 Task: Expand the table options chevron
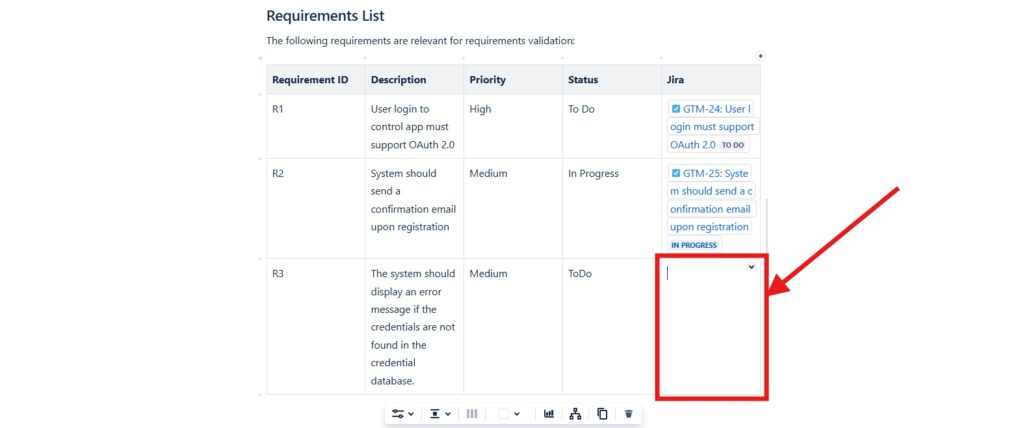411,413
